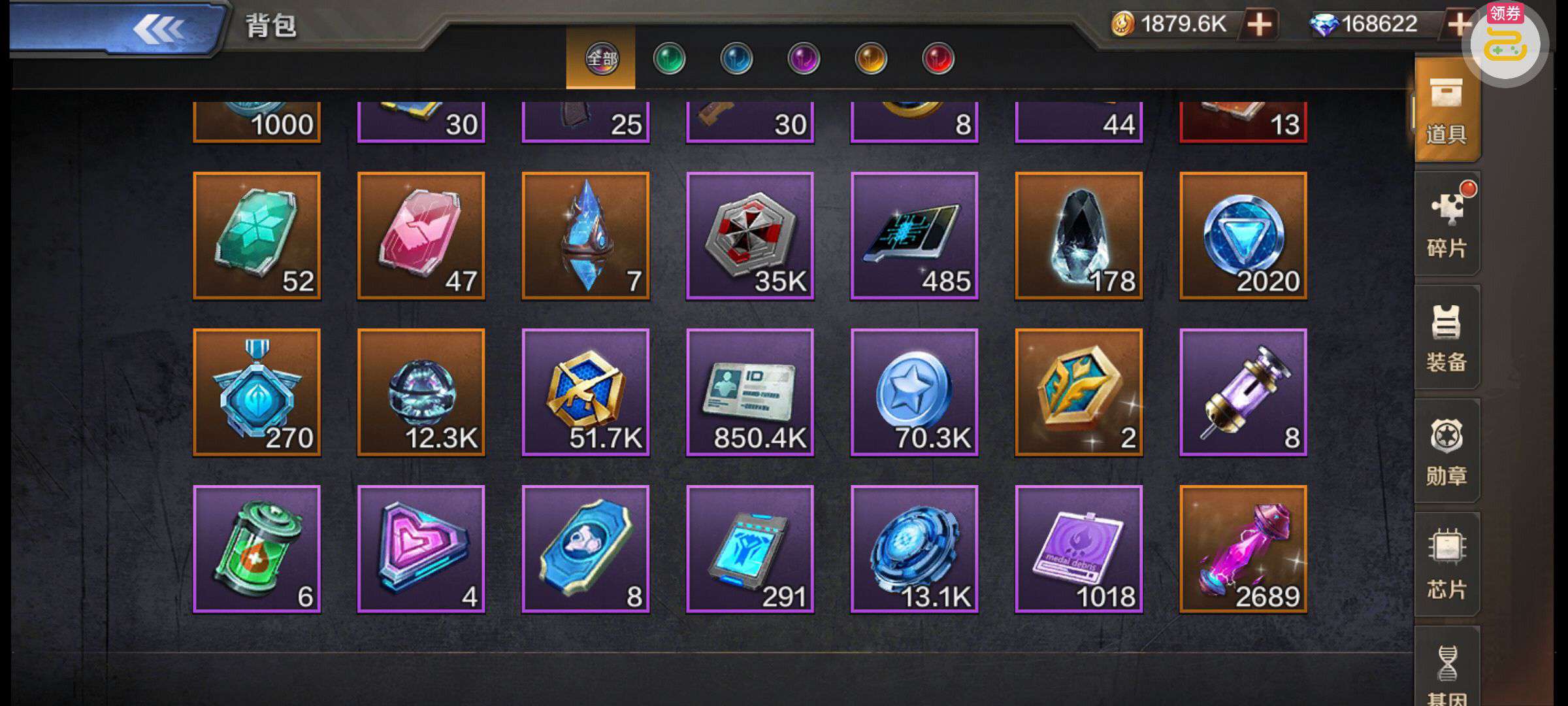Filter items by purple quality orb
This screenshot has width=1568, height=706.
(x=804, y=59)
